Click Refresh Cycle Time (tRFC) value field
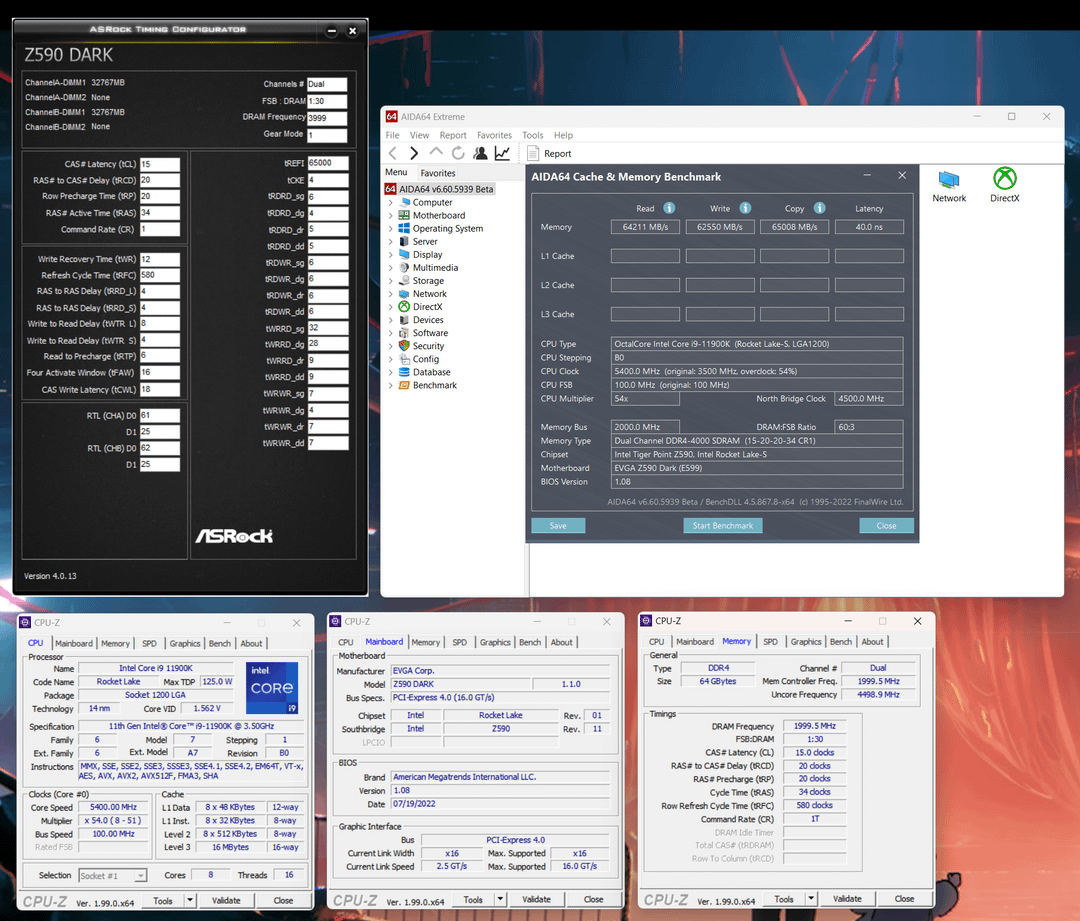 click(x=160, y=275)
